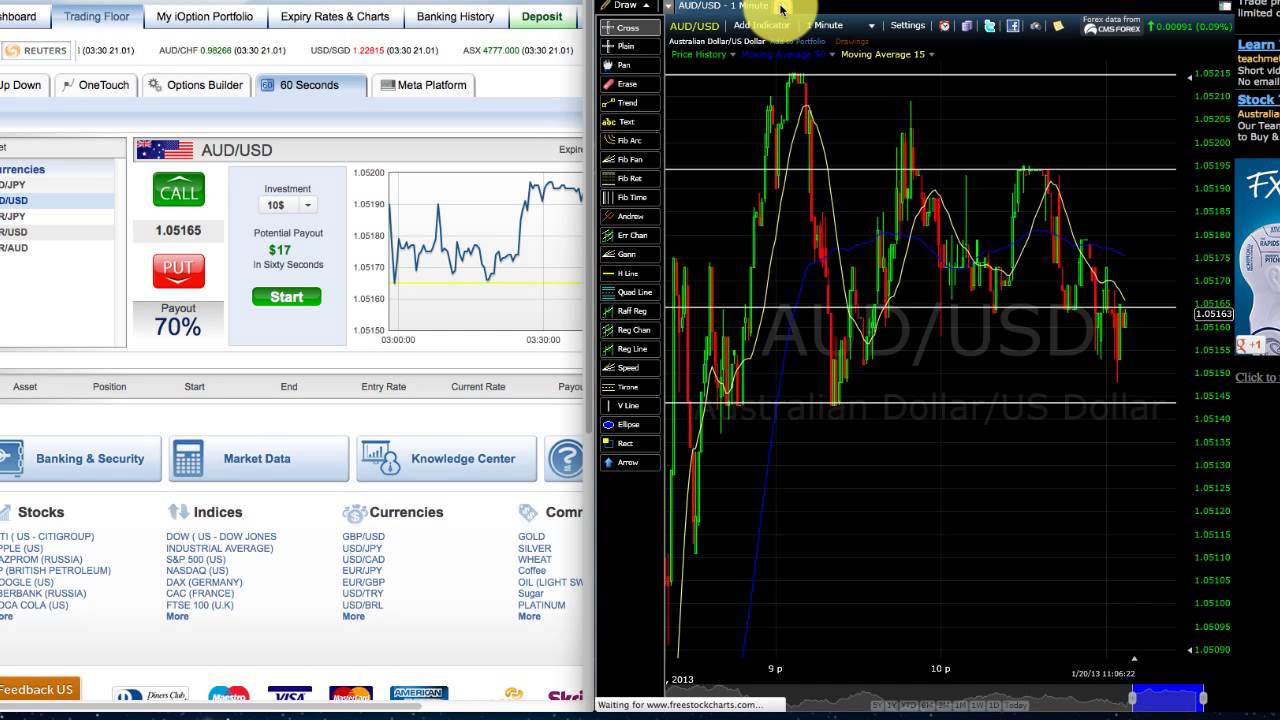This screenshot has height=720, width=1280.
Task: Select the Err Chan tool
Action: (x=629, y=236)
